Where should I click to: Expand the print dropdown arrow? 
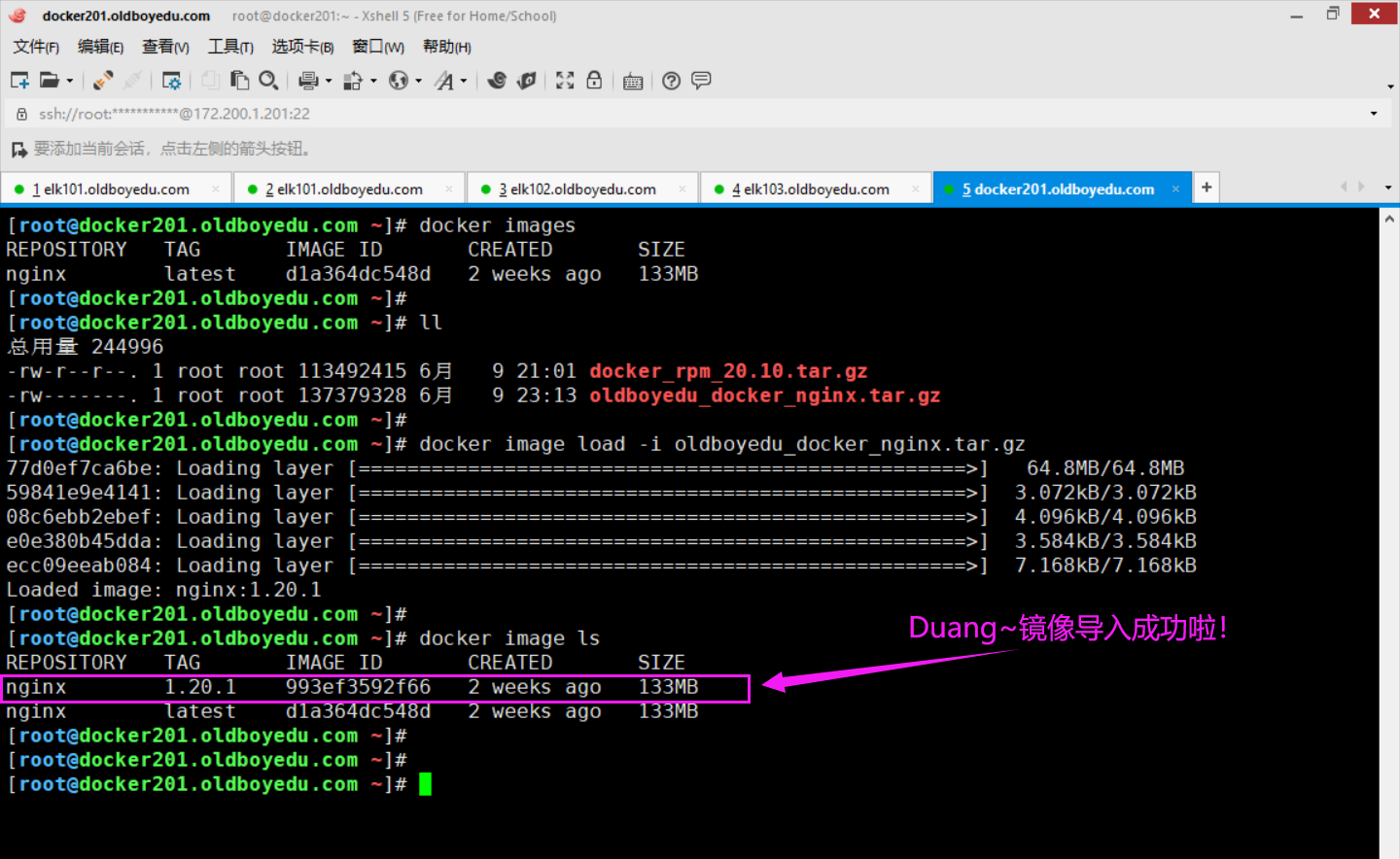click(x=329, y=81)
